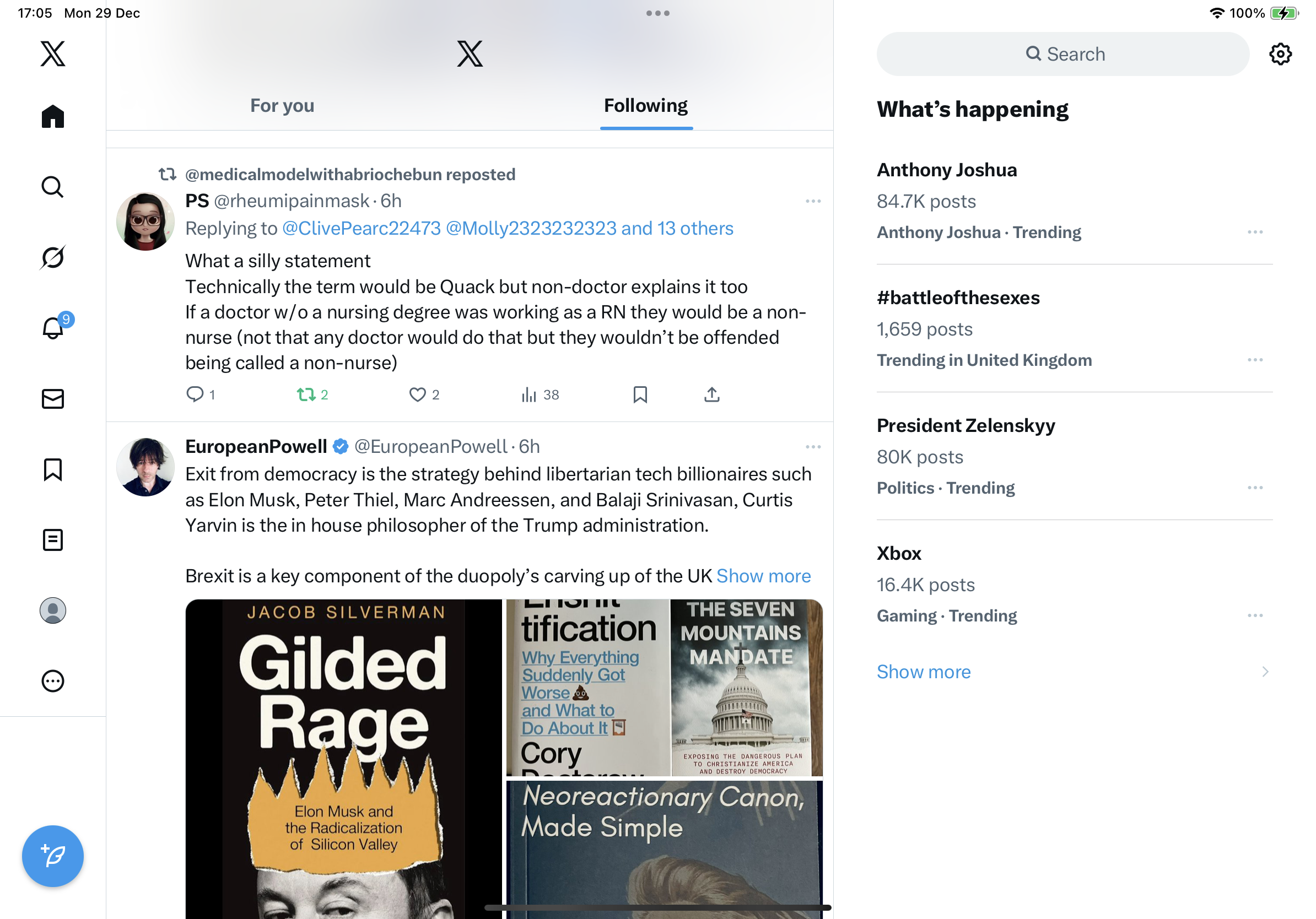Screen dimensions: 1316x919
Task: Share the PS post via share icon
Action: 711,394
